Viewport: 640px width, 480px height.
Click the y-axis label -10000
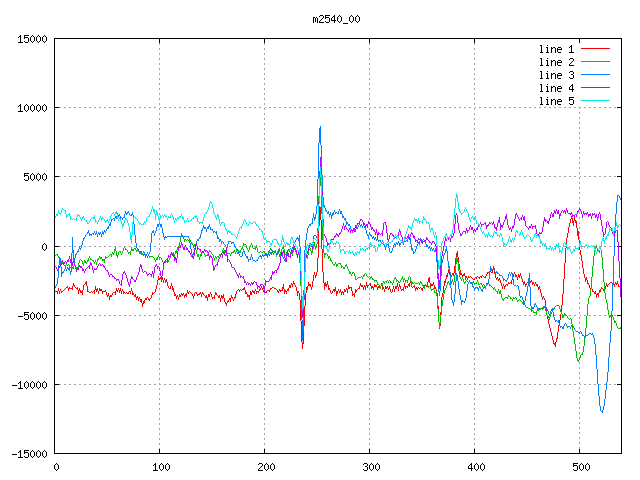tap(29, 385)
